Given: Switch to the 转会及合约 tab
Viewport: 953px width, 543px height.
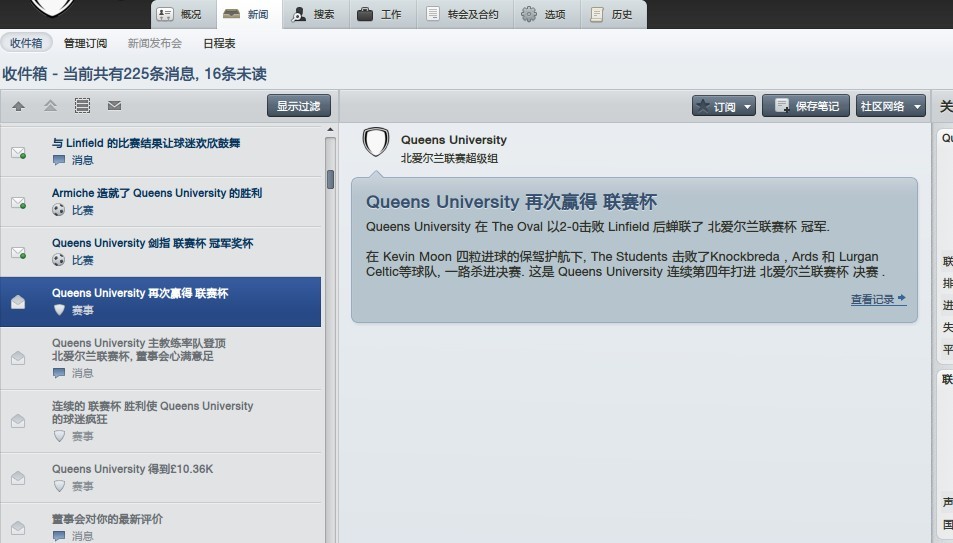Looking at the screenshot, I should 462,14.
